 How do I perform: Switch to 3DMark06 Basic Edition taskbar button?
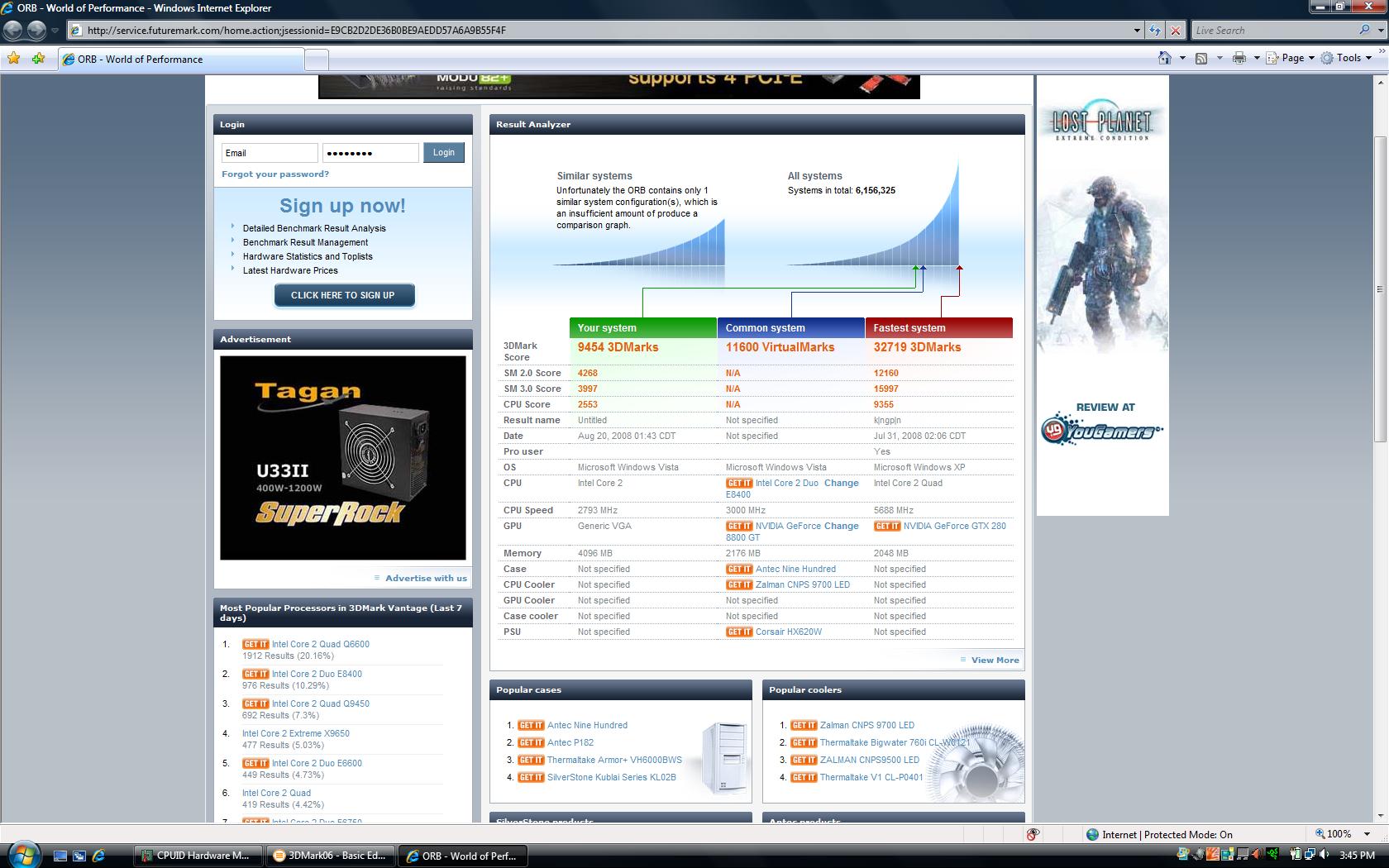(331, 856)
